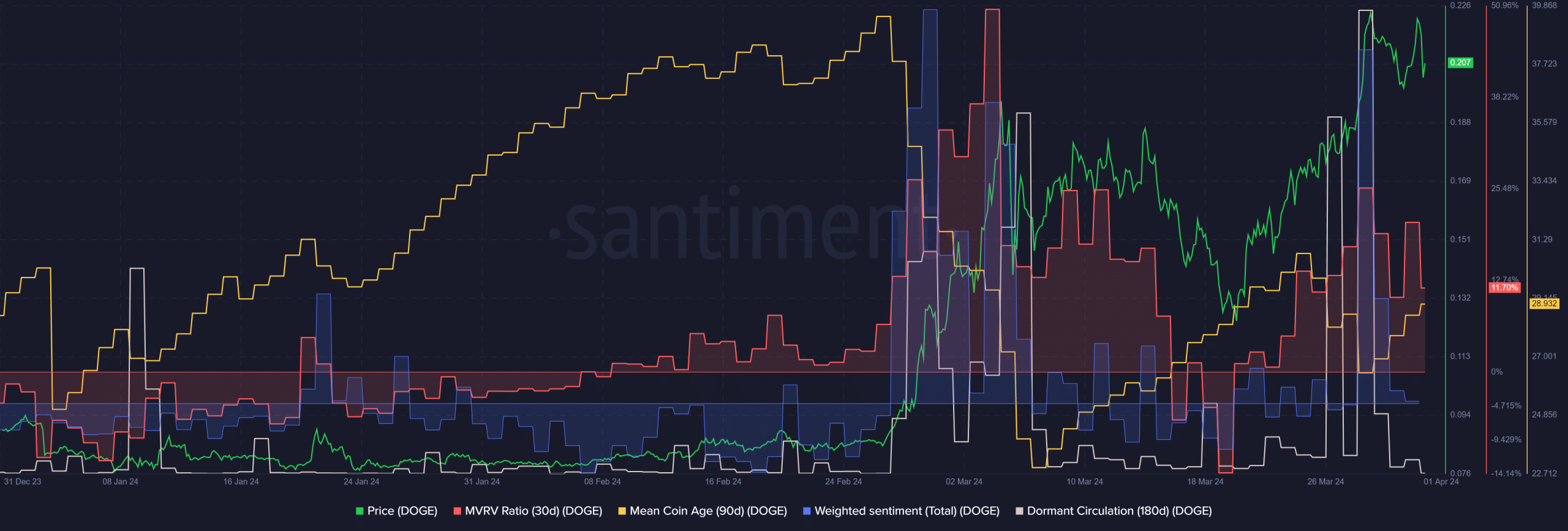
Task: Select the 31 Jan 24 date label
Action: point(481,481)
